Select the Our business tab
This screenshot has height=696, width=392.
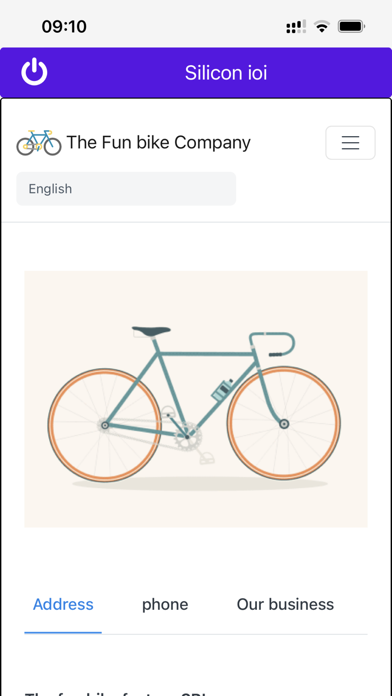[285, 605]
